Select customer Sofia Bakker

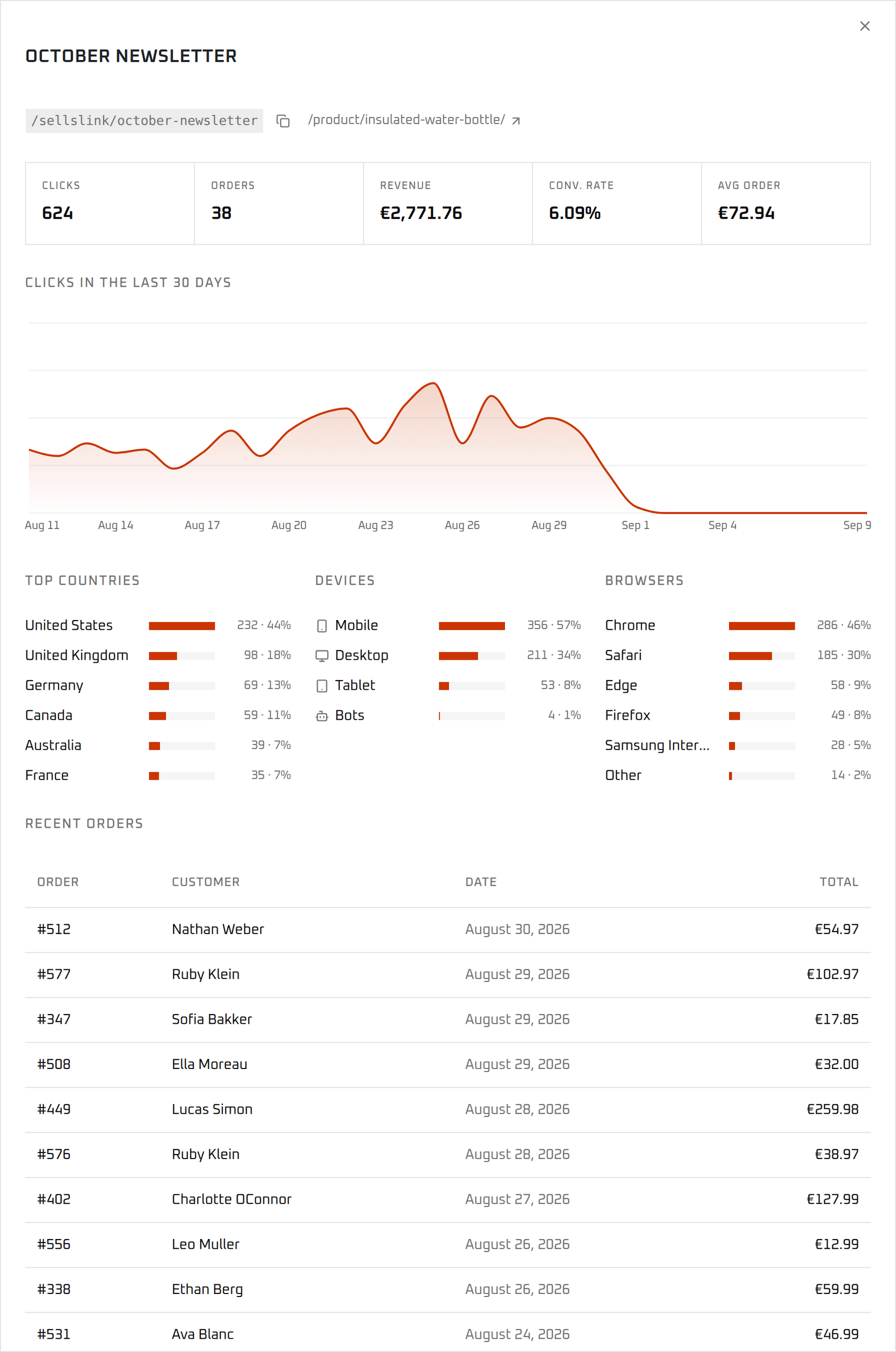point(212,1020)
